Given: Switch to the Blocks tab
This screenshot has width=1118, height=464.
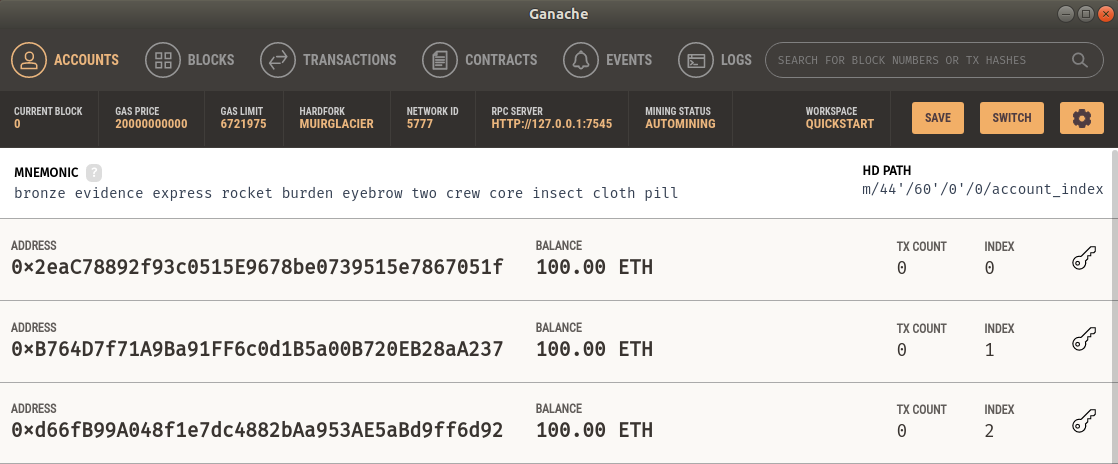Looking at the screenshot, I should click(190, 60).
